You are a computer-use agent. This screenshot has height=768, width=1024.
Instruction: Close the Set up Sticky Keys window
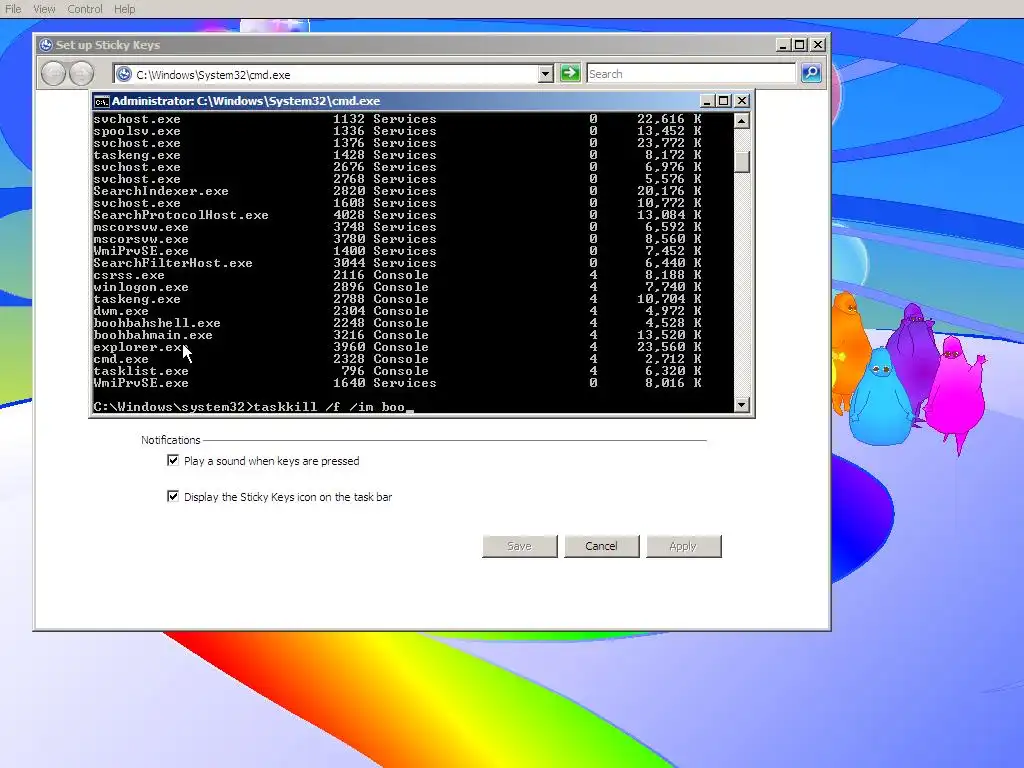(818, 45)
